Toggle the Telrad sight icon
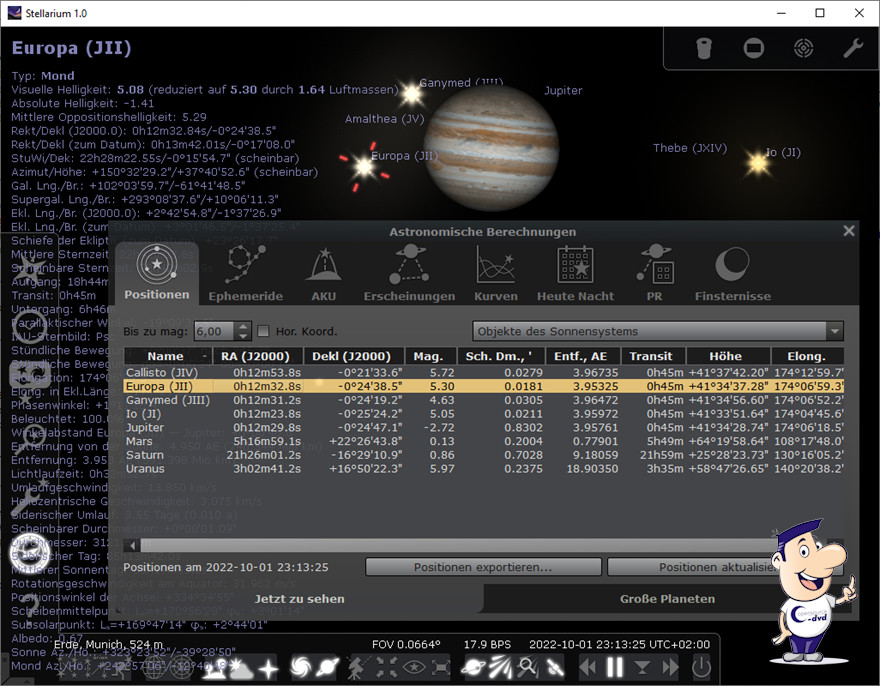The width and height of the screenshot is (880, 686). pos(803,48)
